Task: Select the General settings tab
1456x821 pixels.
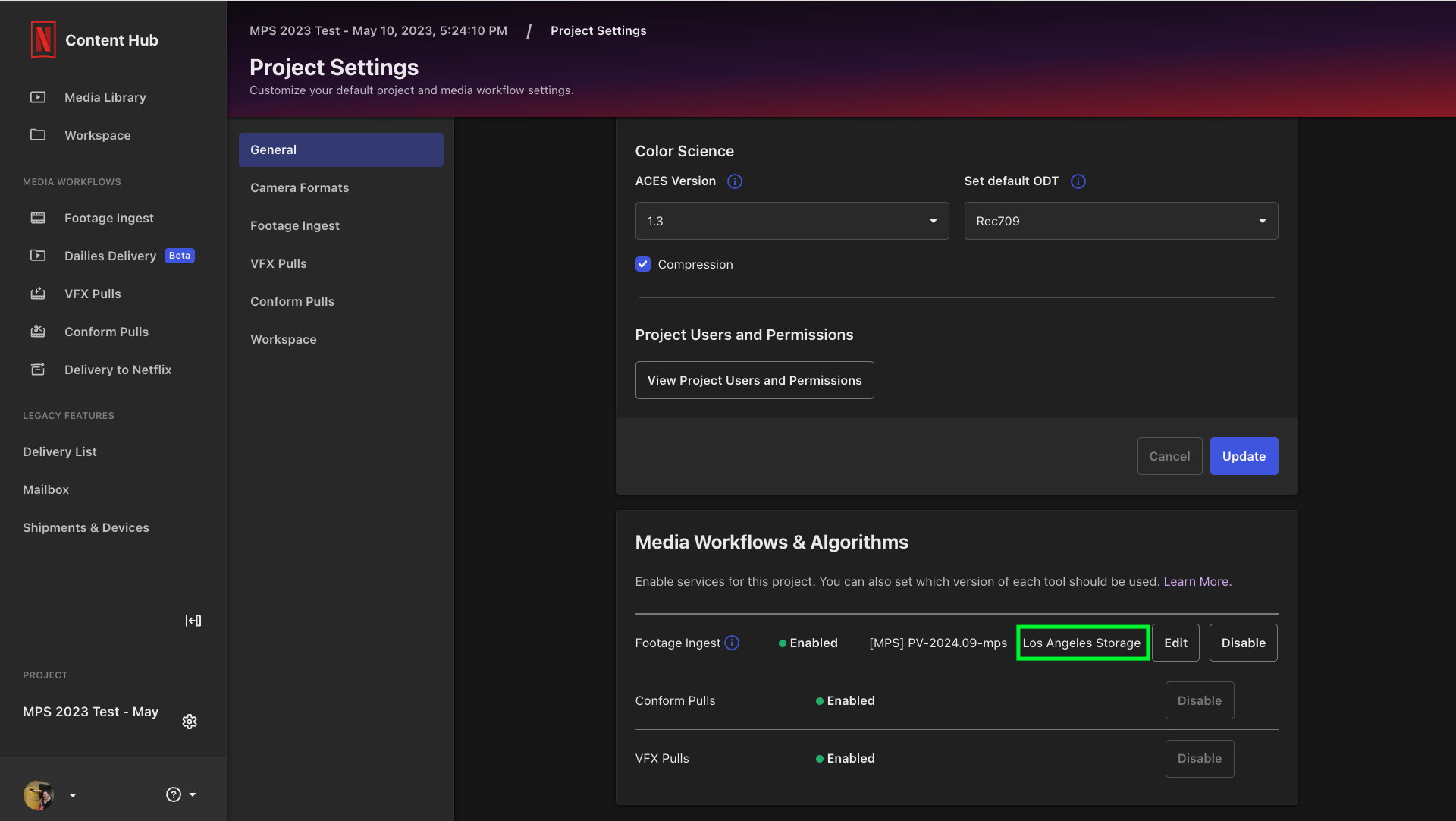Action: (x=341, y=149)
